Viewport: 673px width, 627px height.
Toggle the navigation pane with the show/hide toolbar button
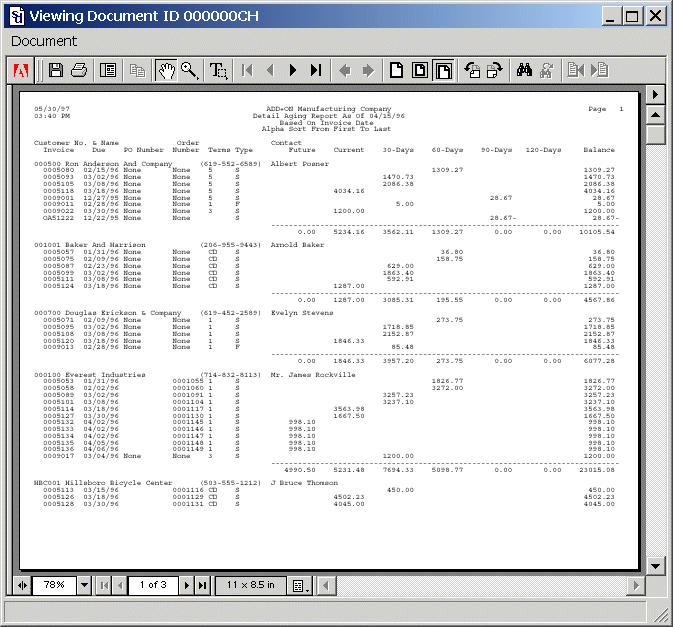click(x=108, y=70)
